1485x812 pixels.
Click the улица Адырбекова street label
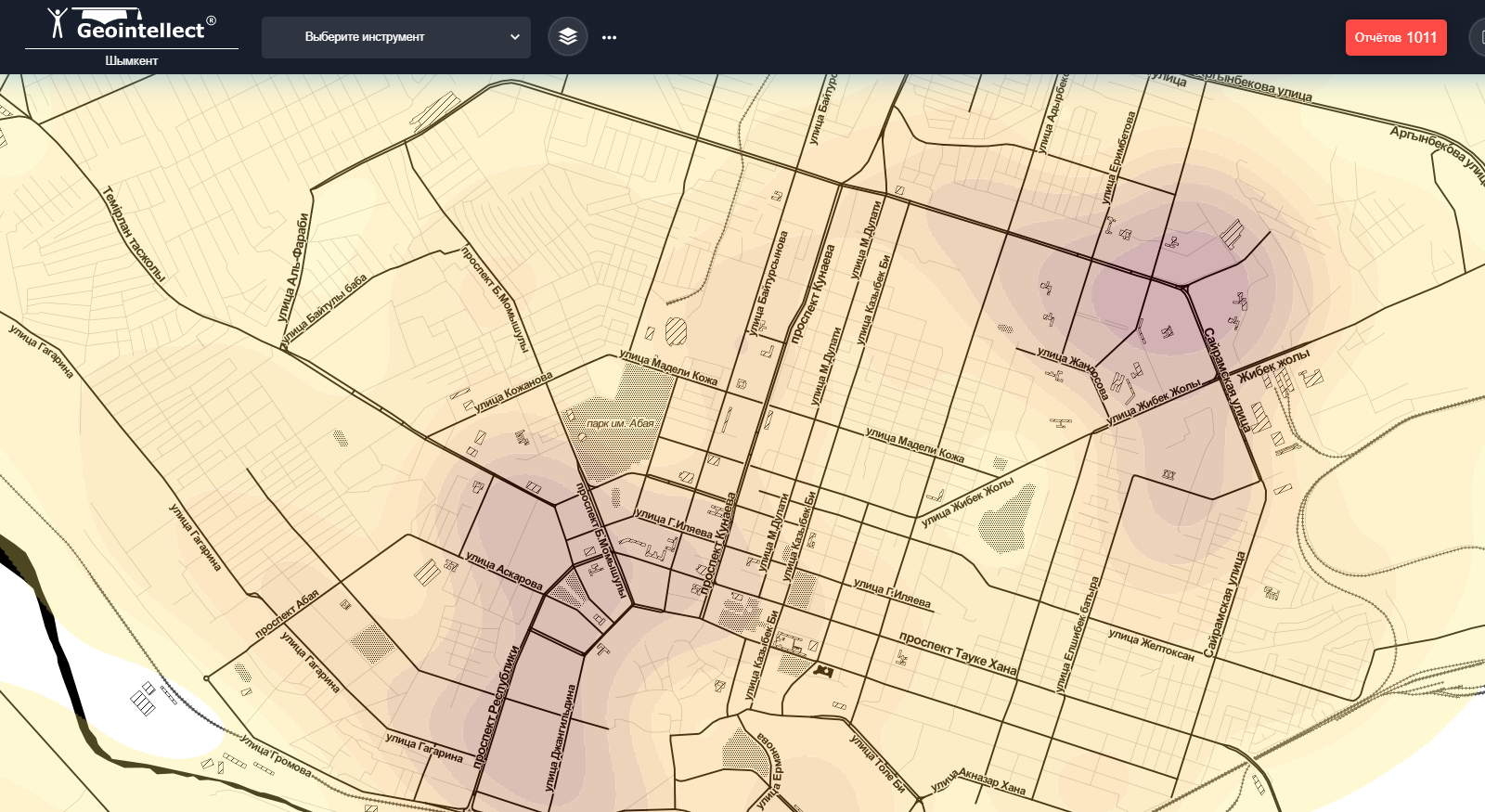point(1053,112)
